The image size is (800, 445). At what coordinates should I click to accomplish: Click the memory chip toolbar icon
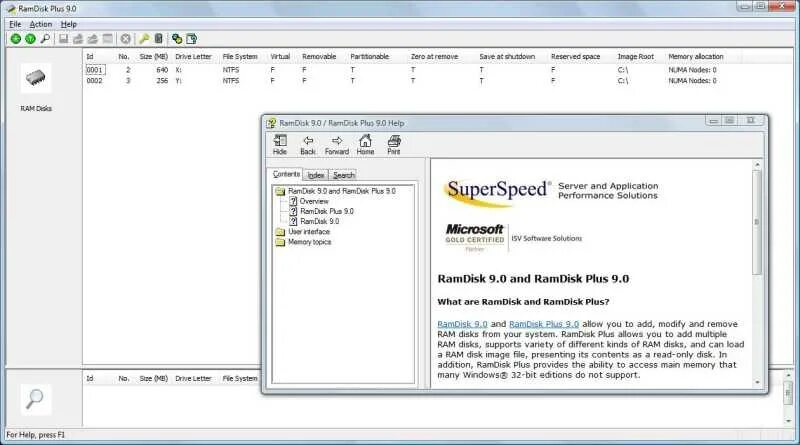click(159, 39)
